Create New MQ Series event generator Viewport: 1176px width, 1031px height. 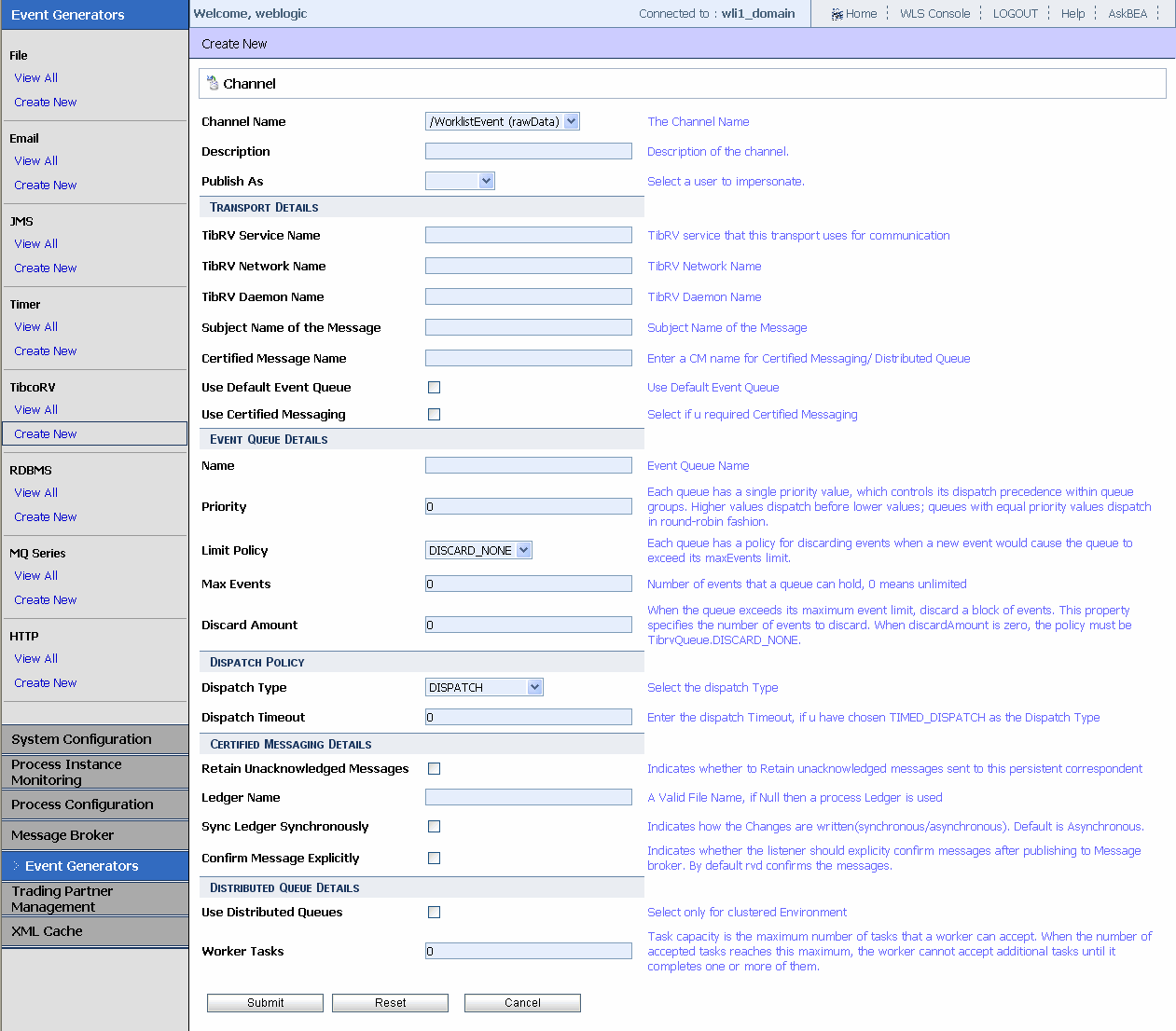click(45, 600)
